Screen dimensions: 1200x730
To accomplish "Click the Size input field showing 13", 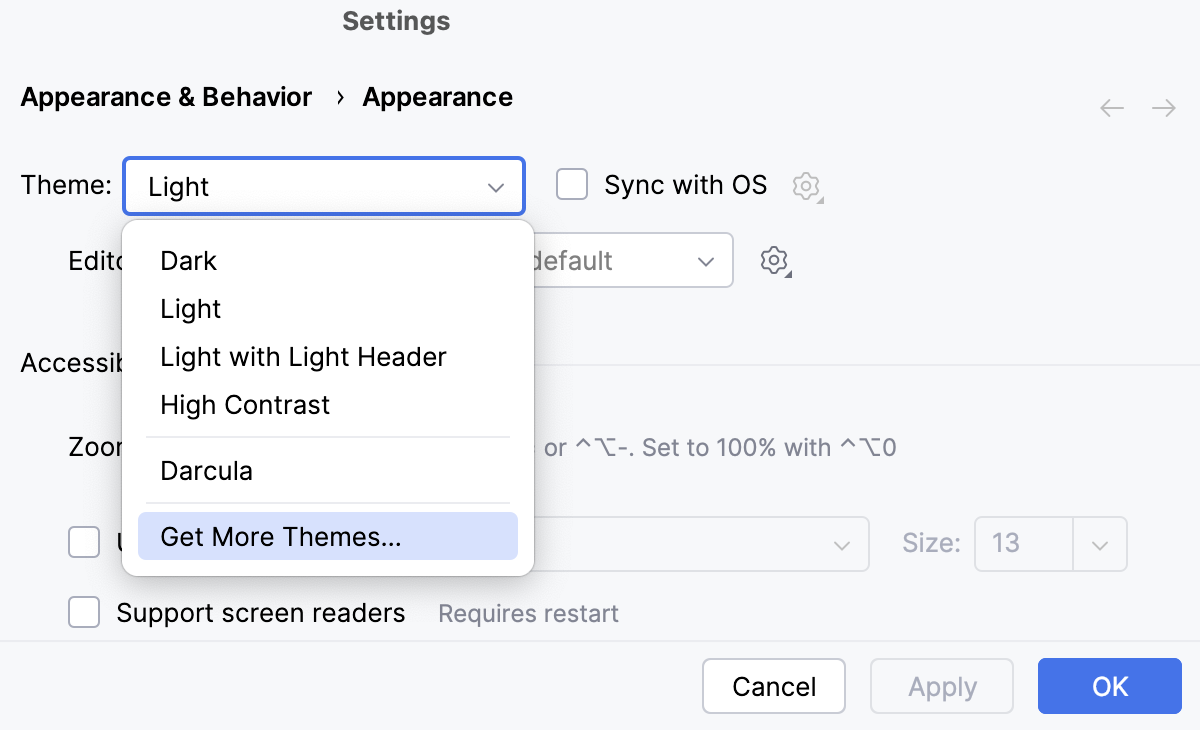I will click(x=1023, y=544).
